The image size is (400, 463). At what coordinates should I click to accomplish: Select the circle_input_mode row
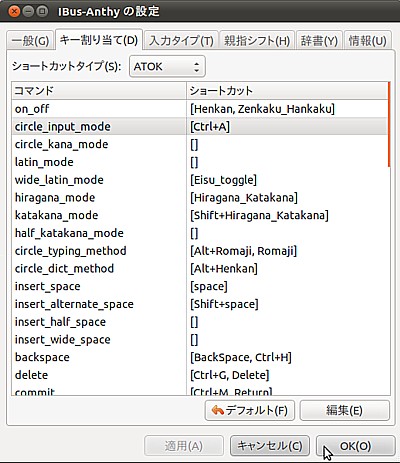200,126
